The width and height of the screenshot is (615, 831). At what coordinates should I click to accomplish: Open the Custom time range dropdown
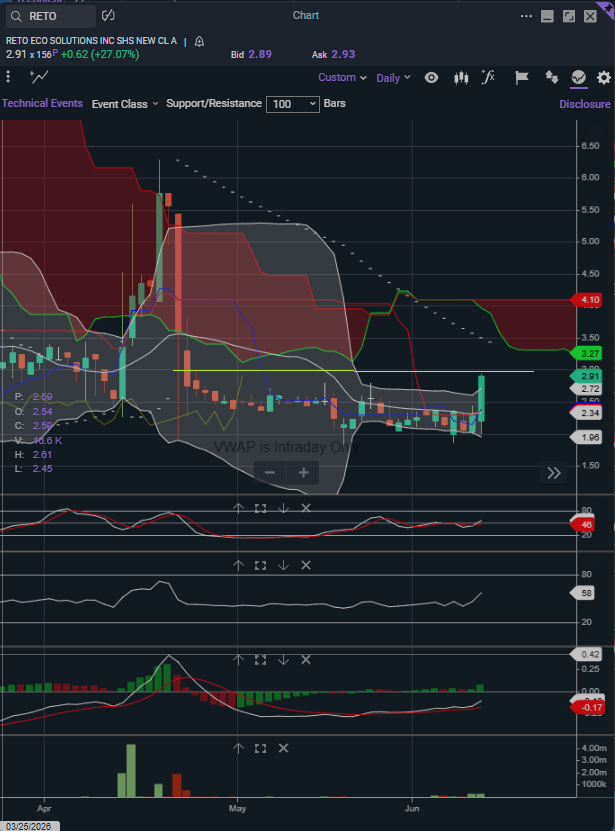pyautogui.click(x=342, y=77)
